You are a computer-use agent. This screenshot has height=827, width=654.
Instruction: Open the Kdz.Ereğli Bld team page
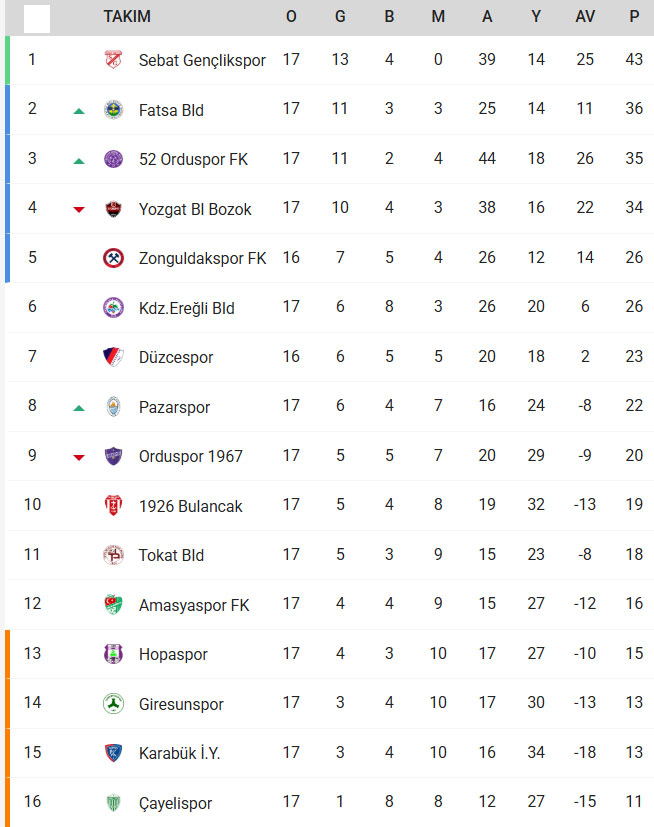click(x=186, y=308)
